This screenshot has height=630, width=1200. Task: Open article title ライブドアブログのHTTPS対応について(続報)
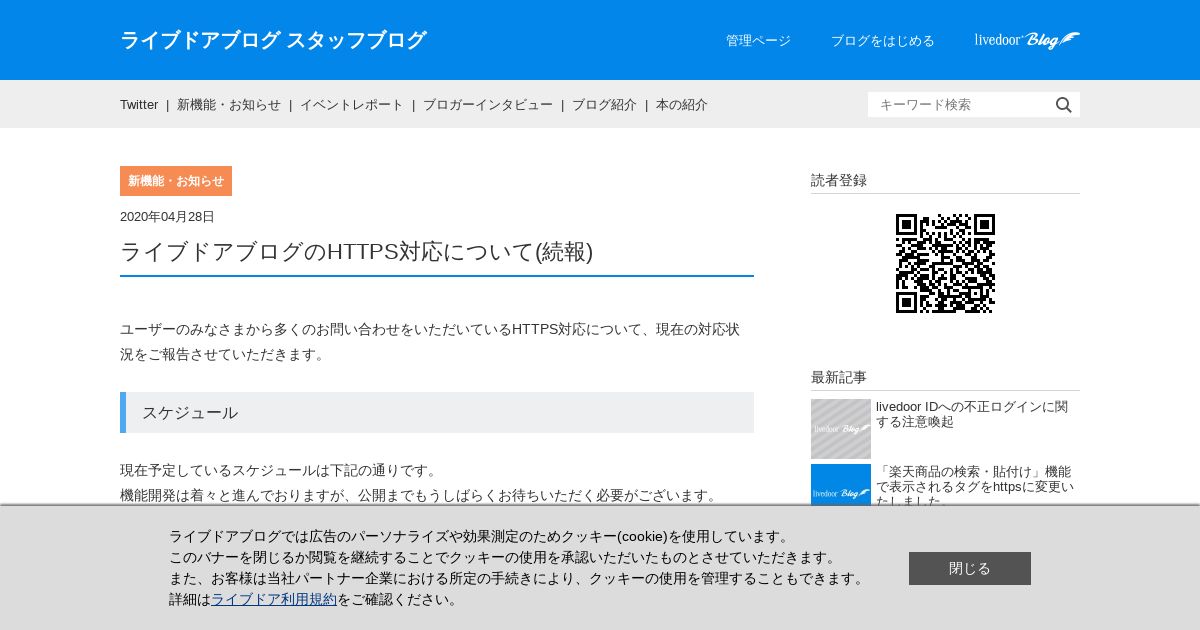[x=357, y=252]
